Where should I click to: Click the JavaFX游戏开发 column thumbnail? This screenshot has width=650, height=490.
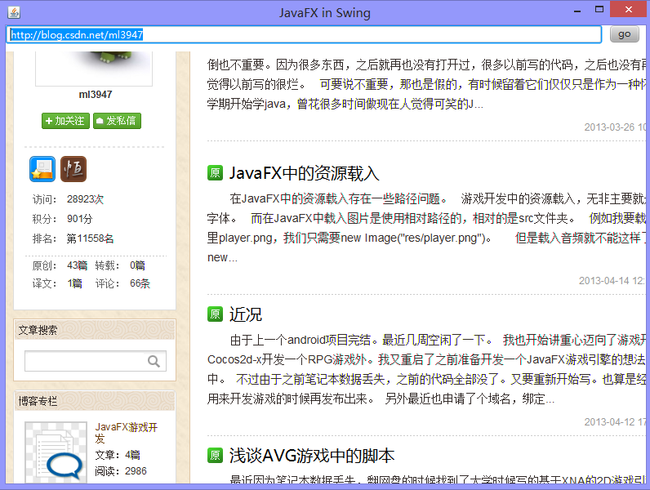pos(56,452)
